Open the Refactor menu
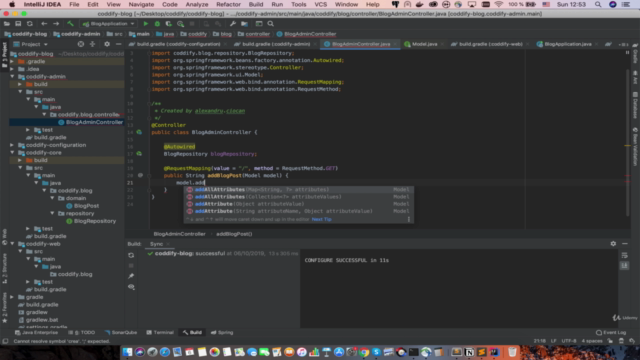640x360 pixels. tap(228, 4)
